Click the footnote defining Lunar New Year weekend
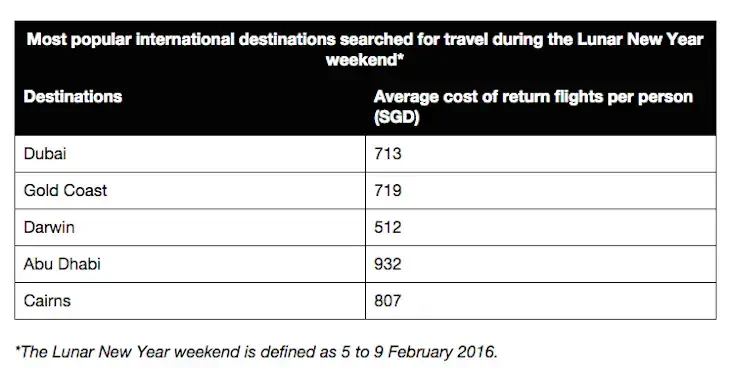The width and height of the screenshot is (732, 376). (x=256, y=351)
